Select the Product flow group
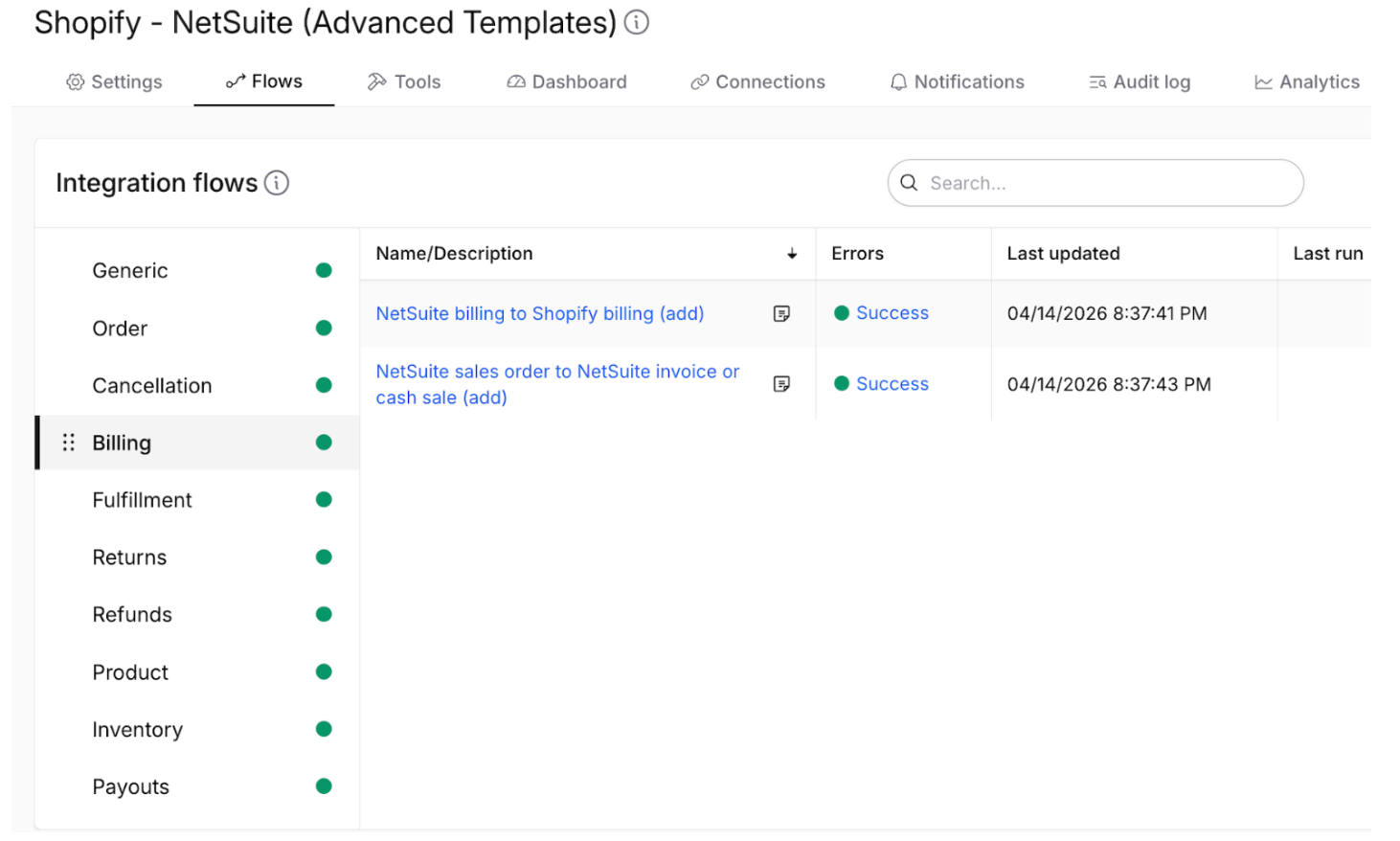The height and width of the screenshot is (841, 1400). 197,671
